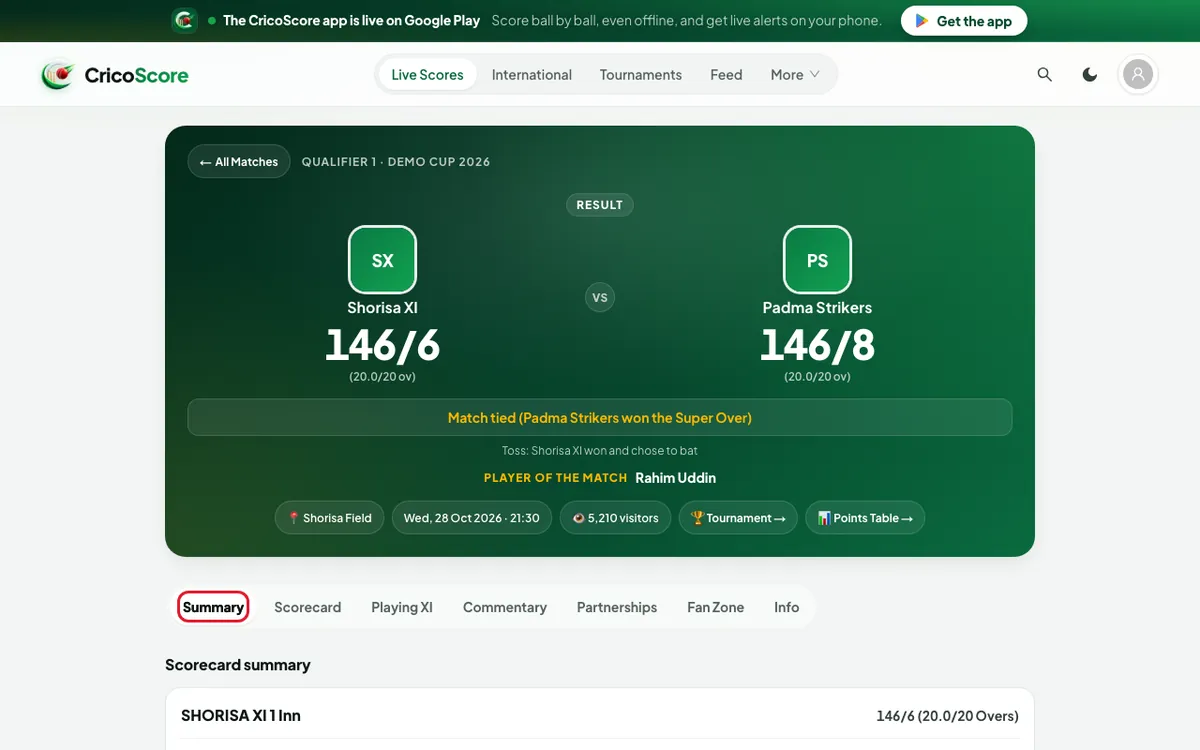
Task: Click the Shorisa XI team name
Action: tap(382, 308)
